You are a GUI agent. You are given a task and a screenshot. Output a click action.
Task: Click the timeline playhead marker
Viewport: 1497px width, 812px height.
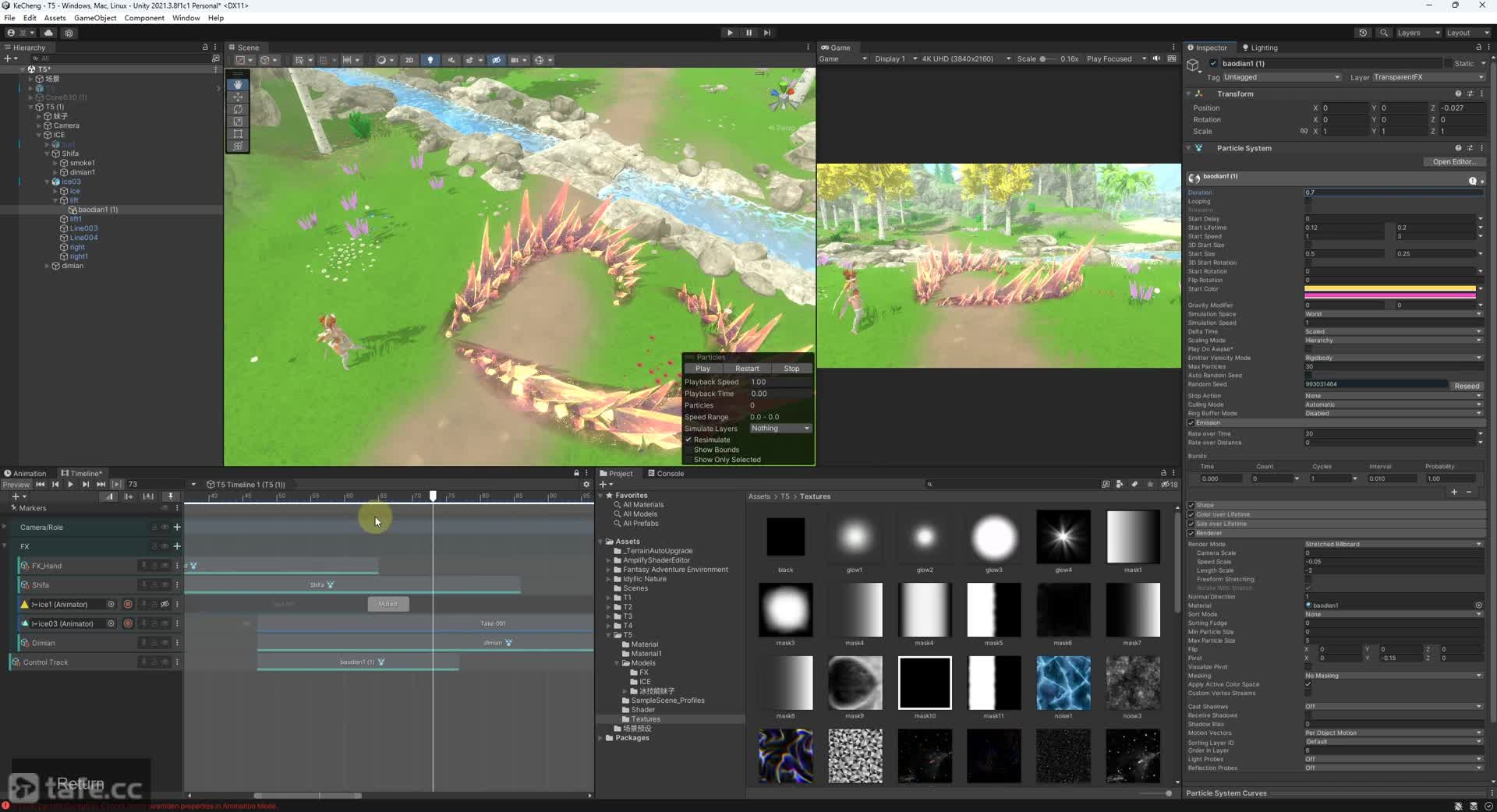tap(433, 496)
